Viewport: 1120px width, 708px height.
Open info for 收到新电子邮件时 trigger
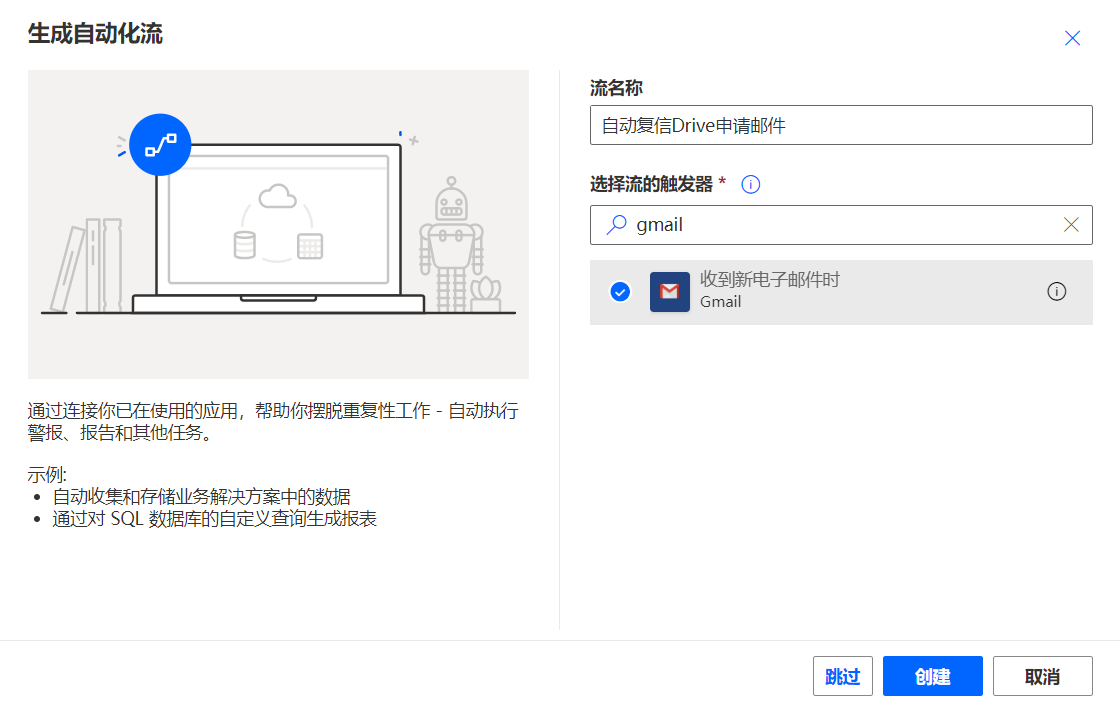pos(1056,291)
